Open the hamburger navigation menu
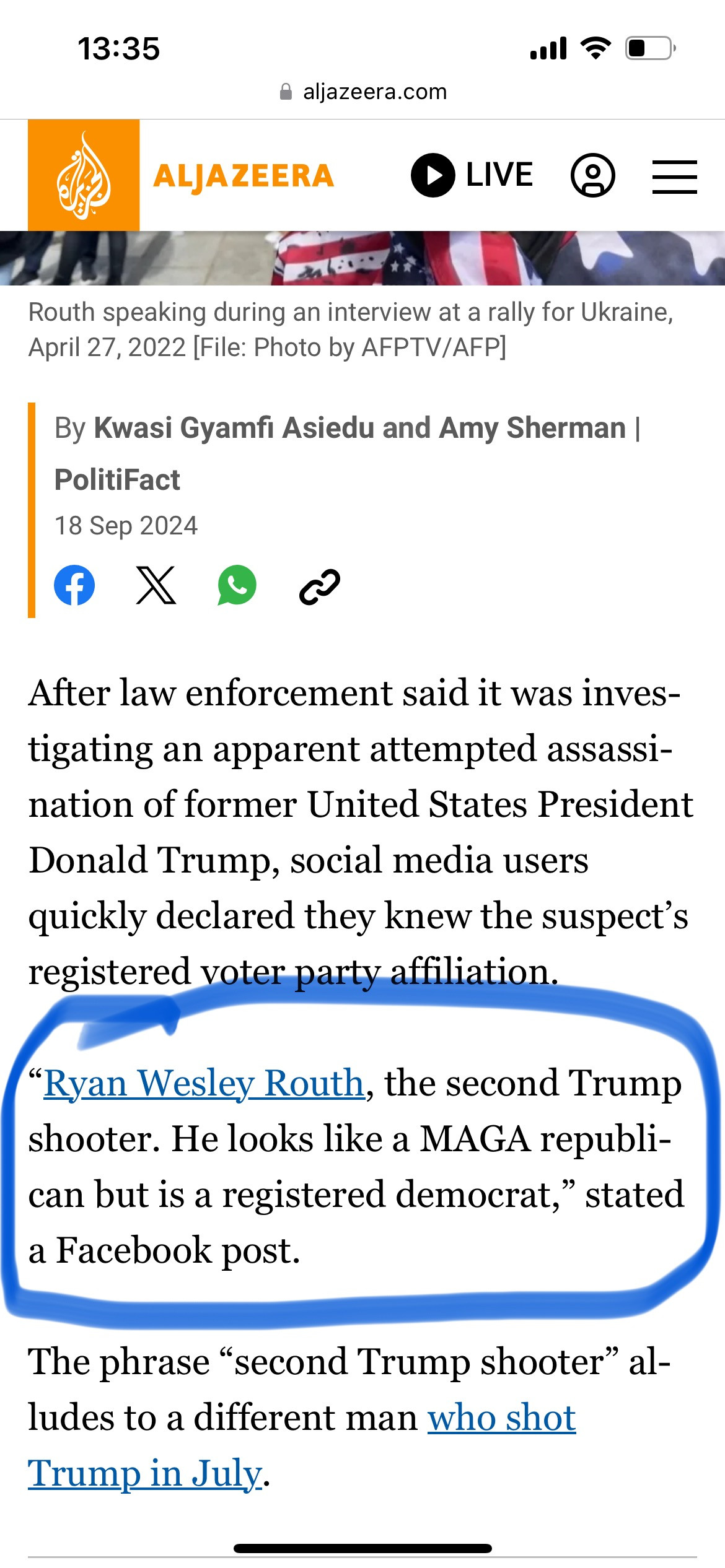This screenshot has width=725, height=1568. coord(674,176)
